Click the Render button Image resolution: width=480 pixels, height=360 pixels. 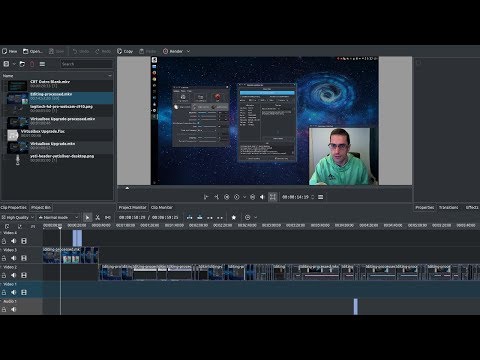(x=173, y=51)
